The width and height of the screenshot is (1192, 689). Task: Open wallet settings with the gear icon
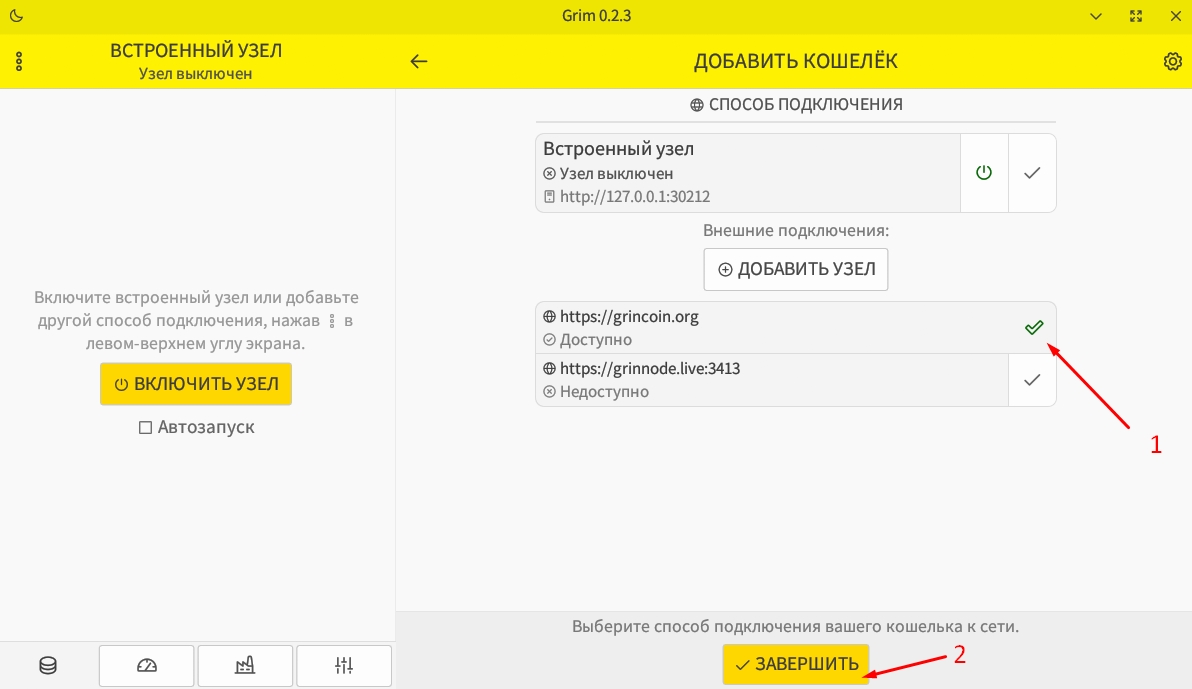(1171, 61)
